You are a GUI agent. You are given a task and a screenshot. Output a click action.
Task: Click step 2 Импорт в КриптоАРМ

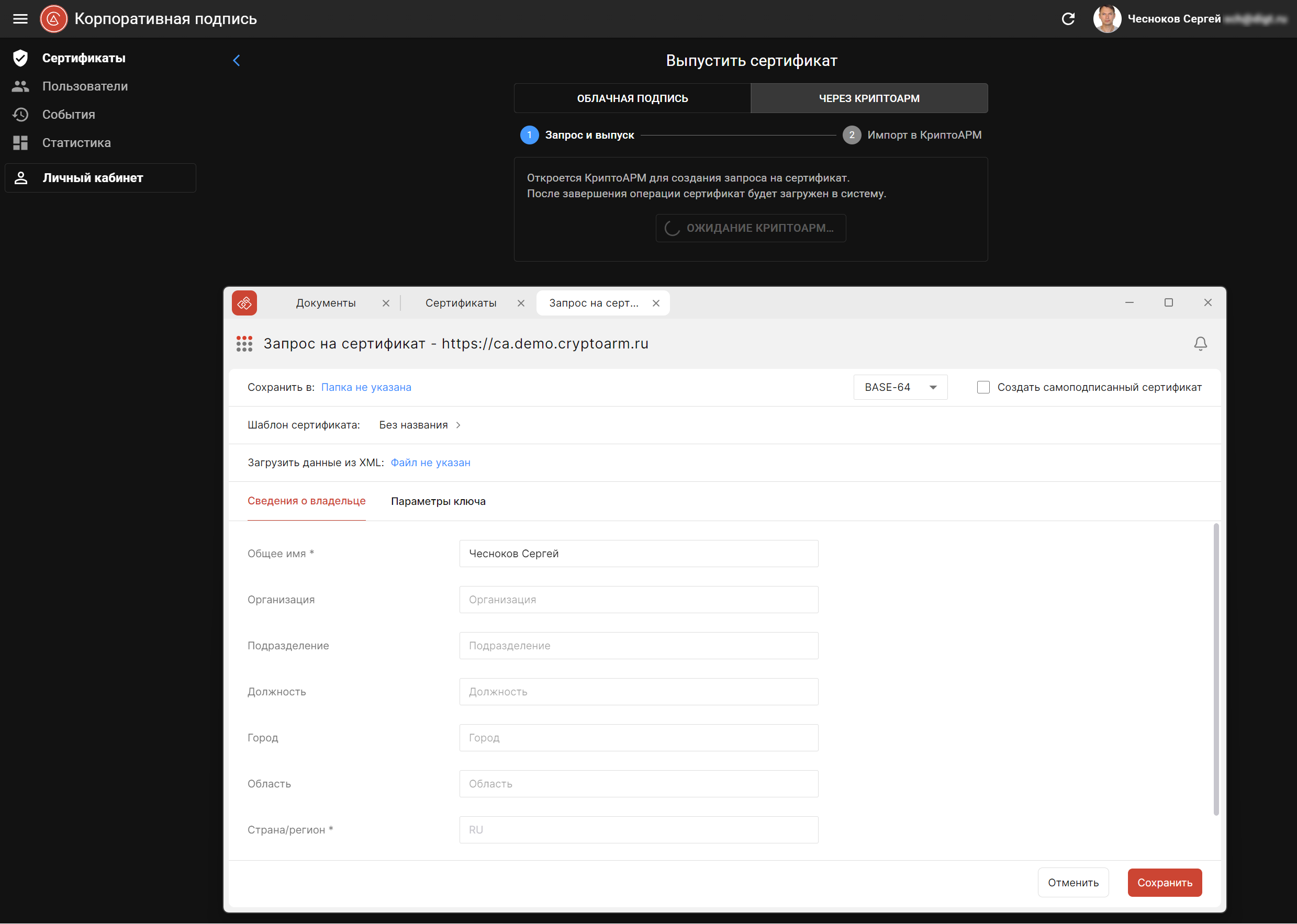[x=912, y=135]
